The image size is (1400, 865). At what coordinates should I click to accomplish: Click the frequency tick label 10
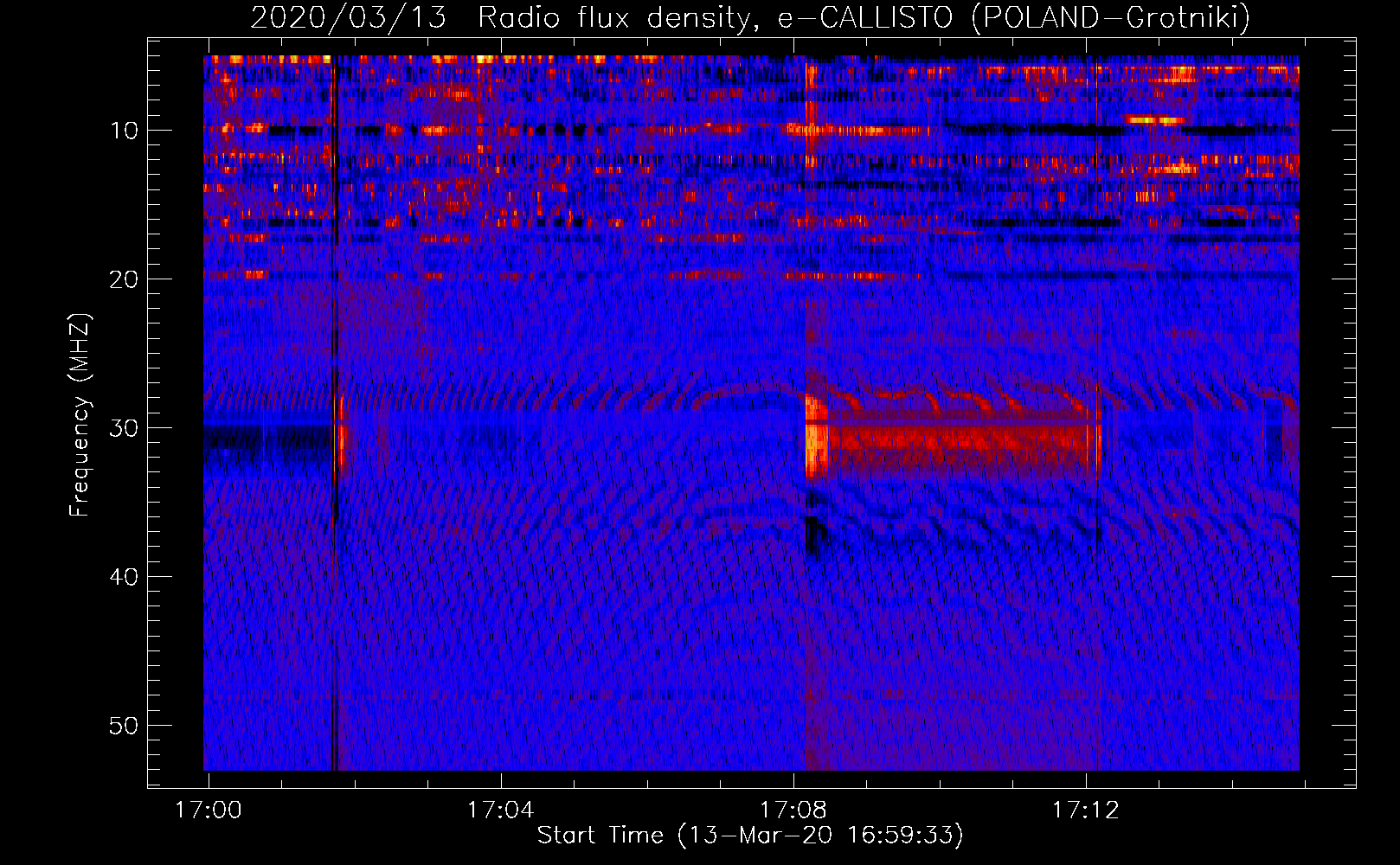[x=125, y=131]
